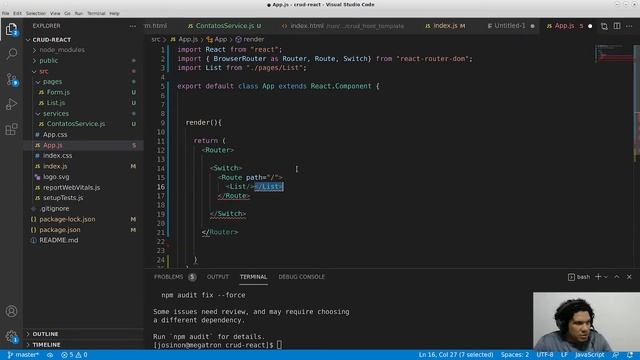This screenshot has height=360, width=640.
Task: Open Explorer more actions ellipsis
Action: (x=133, y=26)
